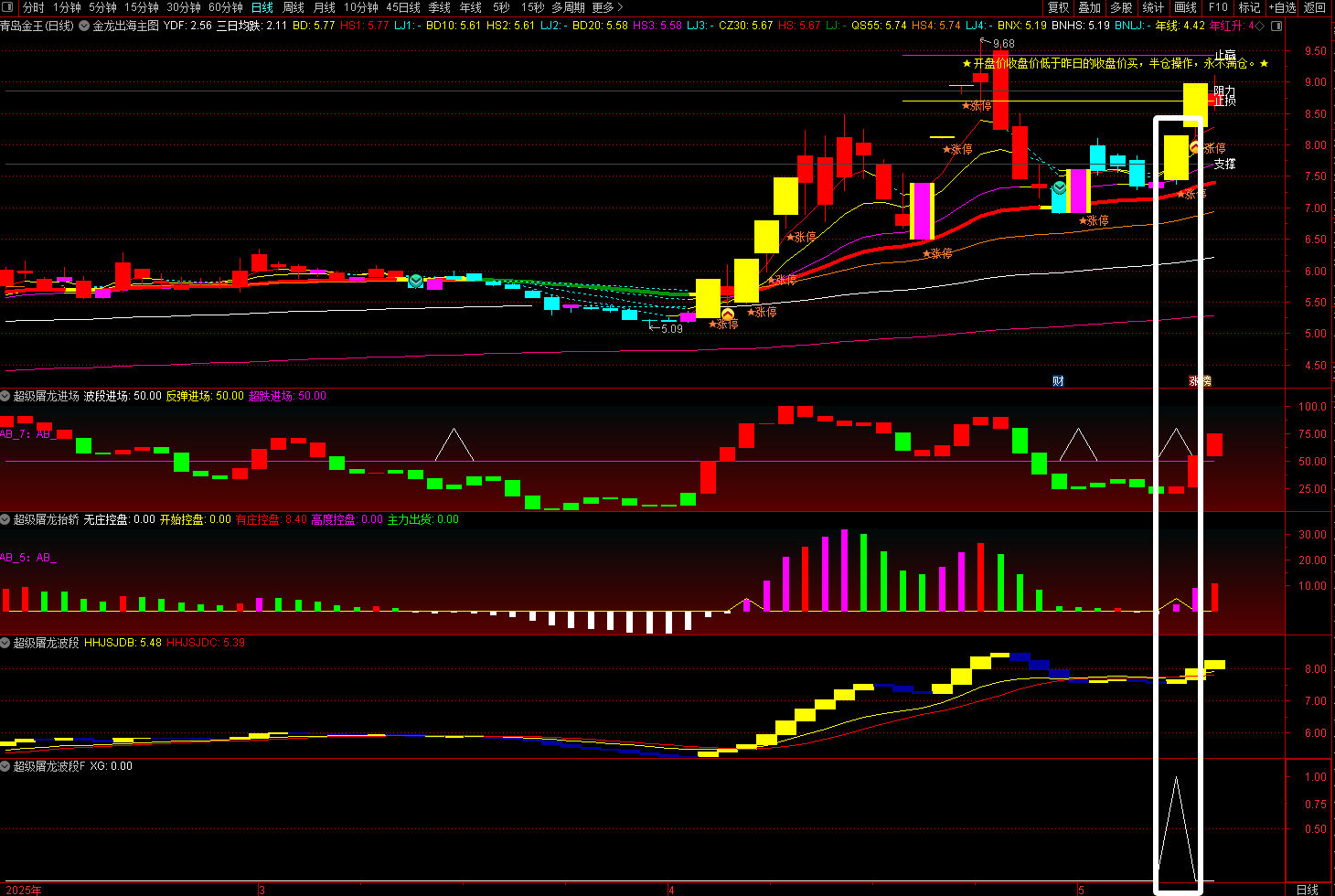Click the 复权 button
Viewport: 1335px width, 896px height.
pos(1059,7)
